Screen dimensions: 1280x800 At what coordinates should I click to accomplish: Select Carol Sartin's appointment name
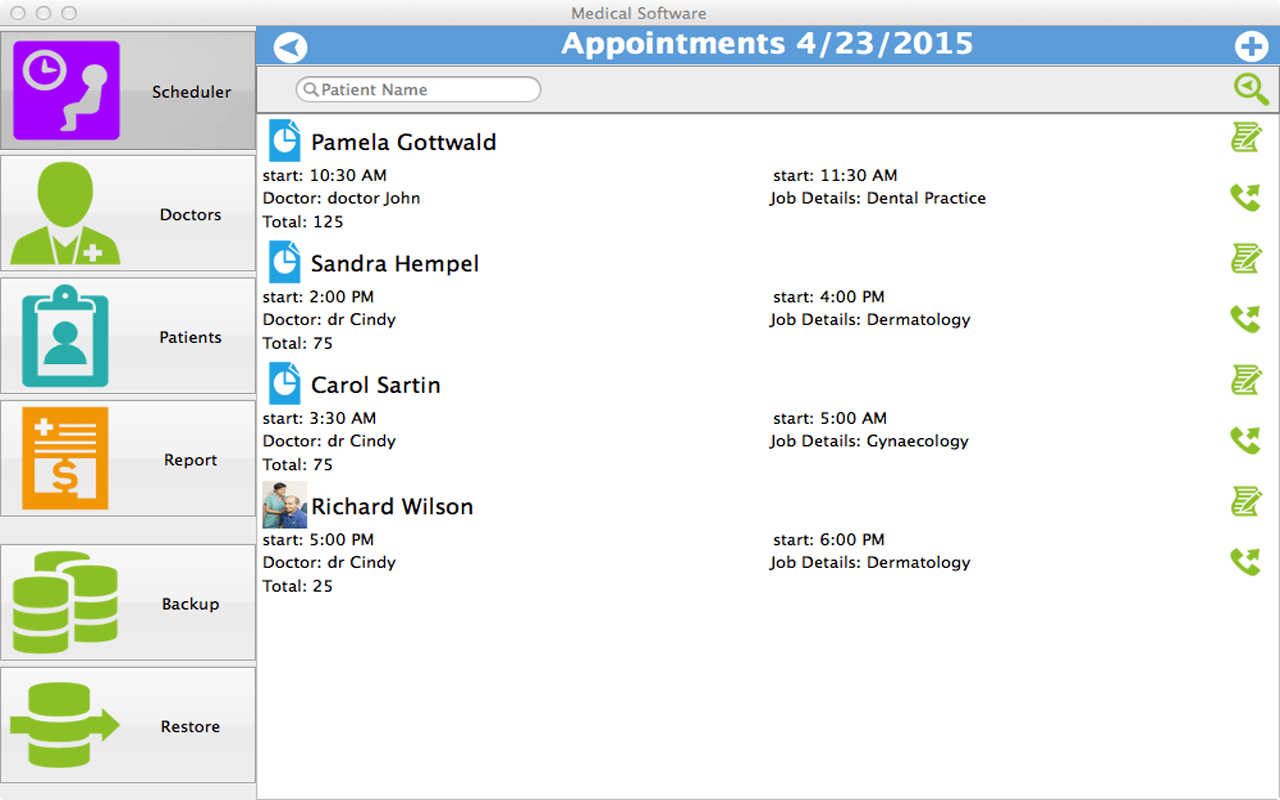coord(375,384)
